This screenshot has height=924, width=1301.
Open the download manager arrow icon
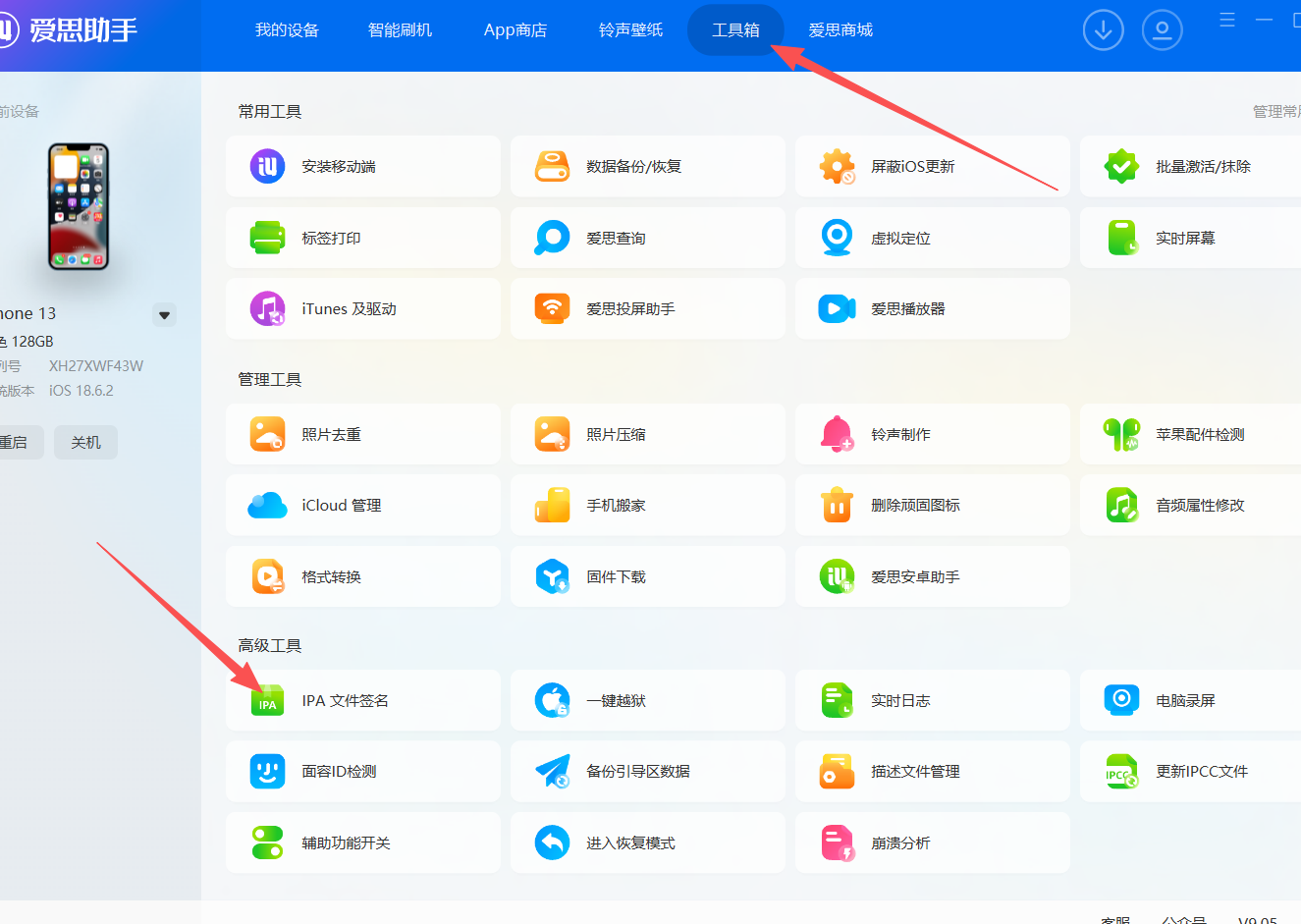point(1103,30)
